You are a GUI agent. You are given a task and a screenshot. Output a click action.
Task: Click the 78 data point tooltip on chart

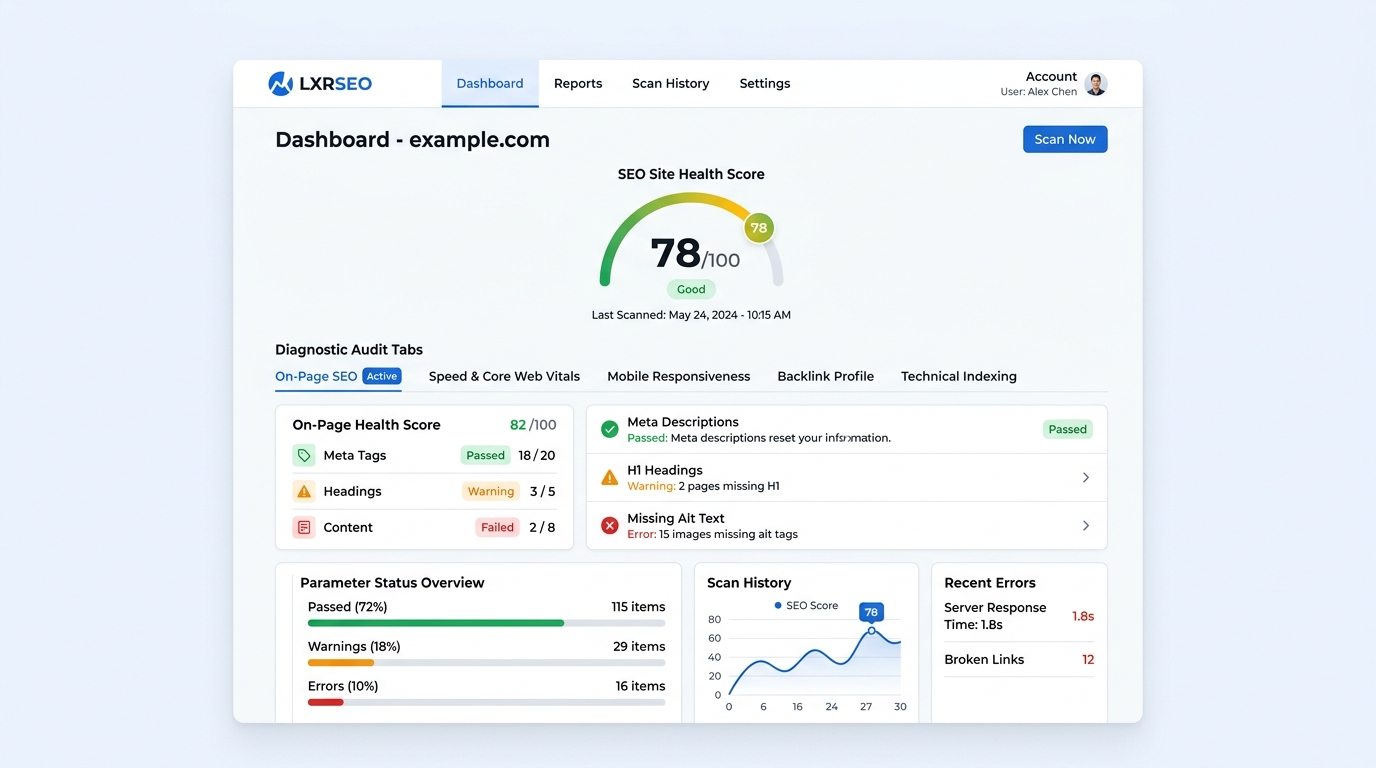871,612
